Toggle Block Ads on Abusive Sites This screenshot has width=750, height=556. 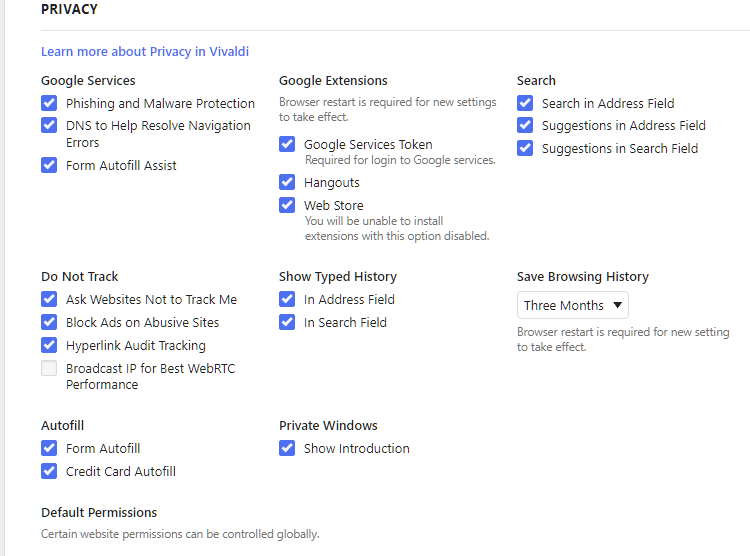pyautogui.click(x=49, y=322)
